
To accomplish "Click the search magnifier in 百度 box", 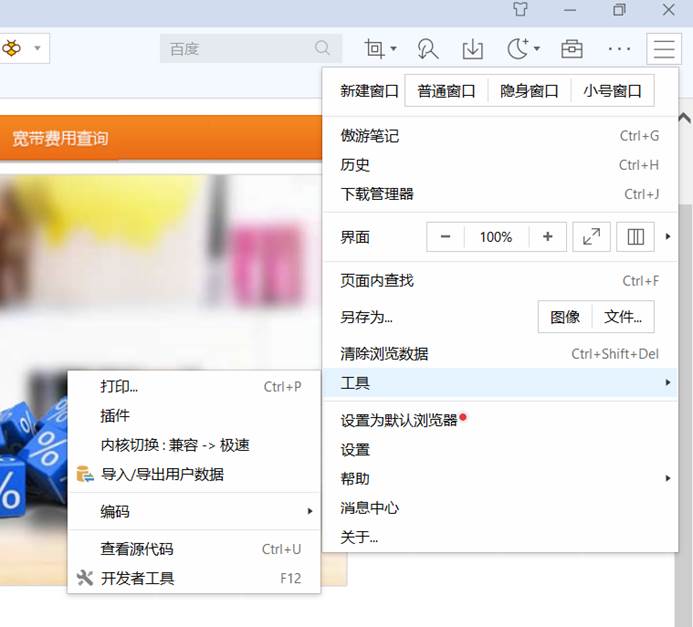I will (x=322, y=48).
